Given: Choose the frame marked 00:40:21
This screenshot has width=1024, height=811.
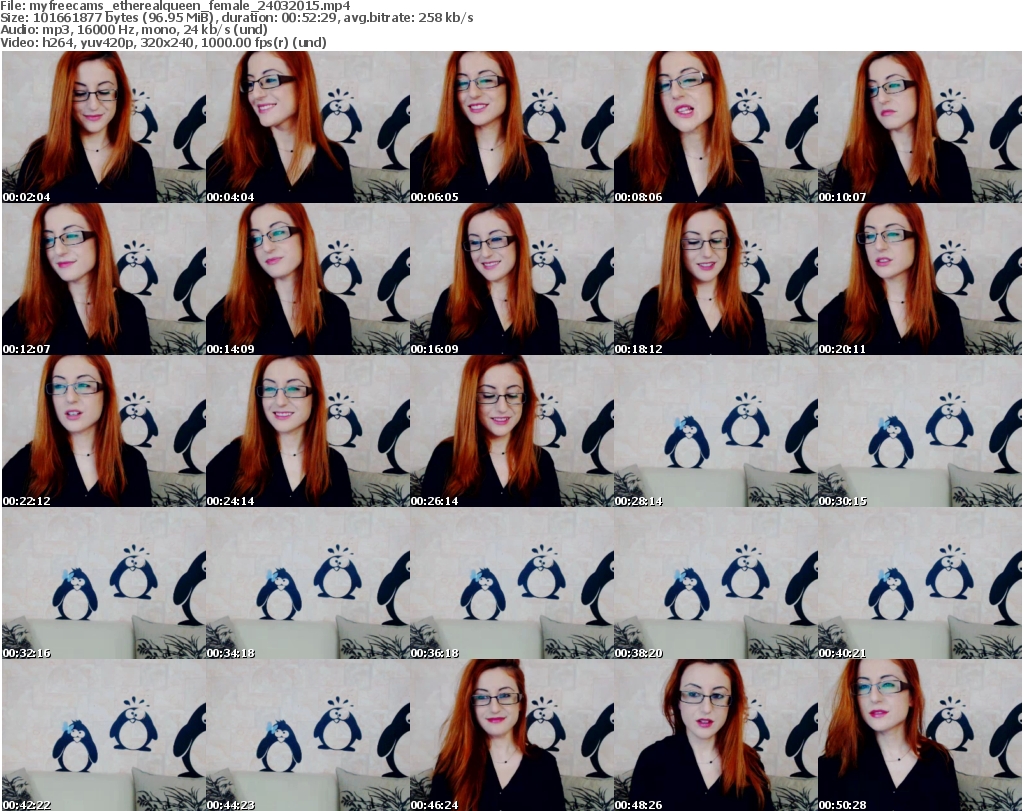Looking at the screenshot, I should pyautogui.click(x=920, y=584).
